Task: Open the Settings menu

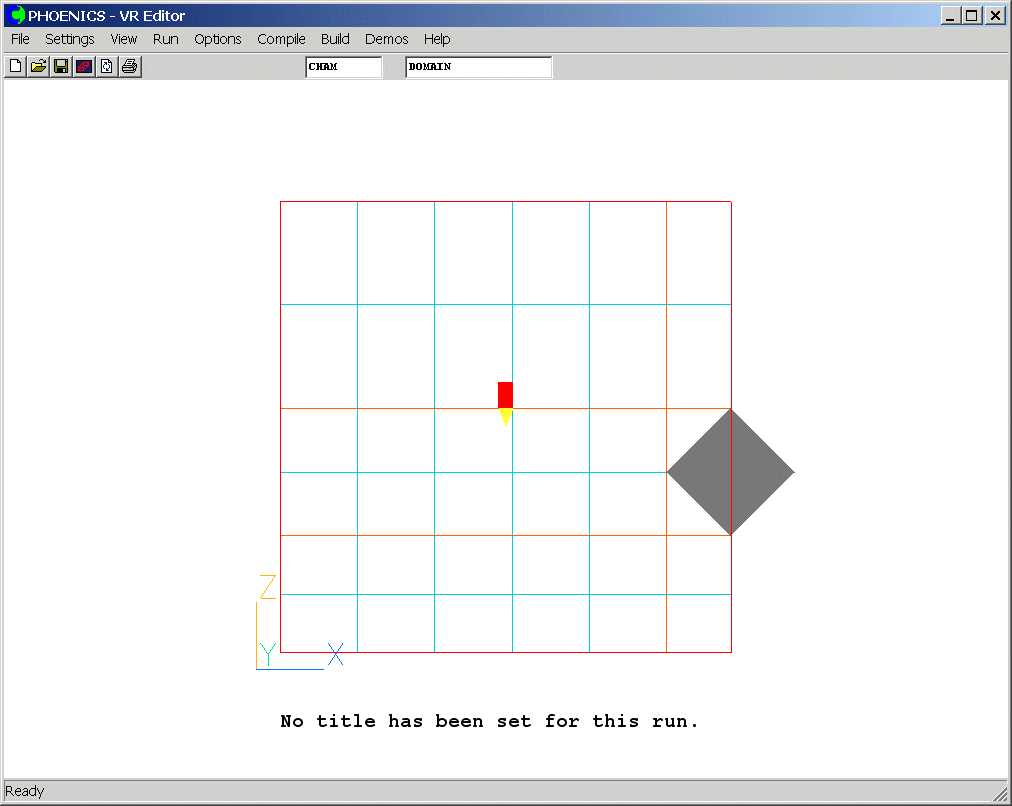Action: point(69,39)
